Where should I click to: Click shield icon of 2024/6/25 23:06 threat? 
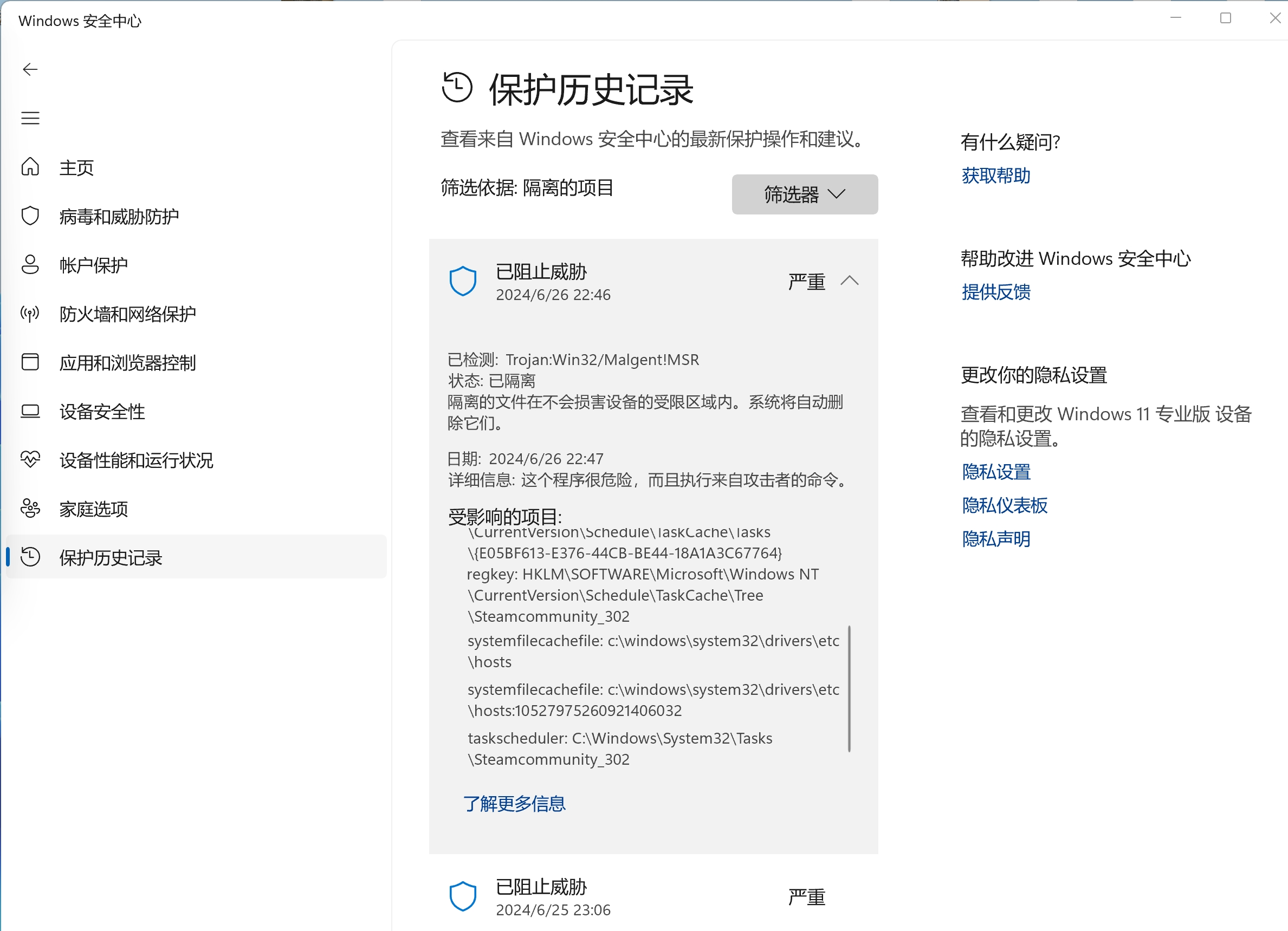(x=463, y=896)
